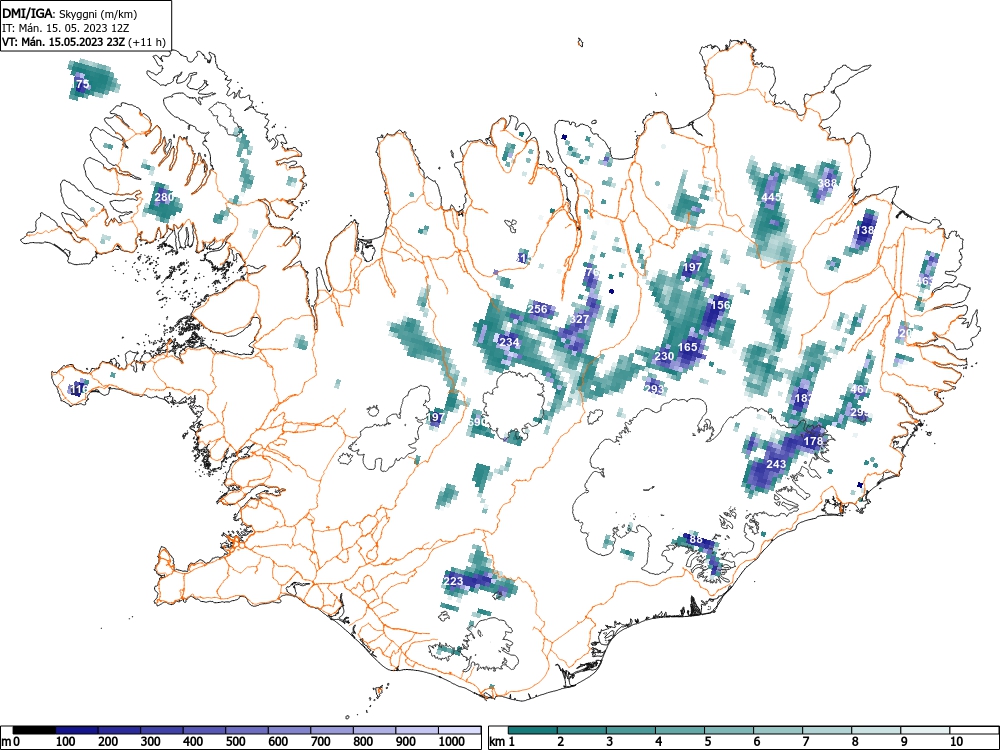This screenshot has width=1000, height=750.
Task: Click the visibility value 463 near east coast
Action: pyautogui.click(x=925, y=281)
